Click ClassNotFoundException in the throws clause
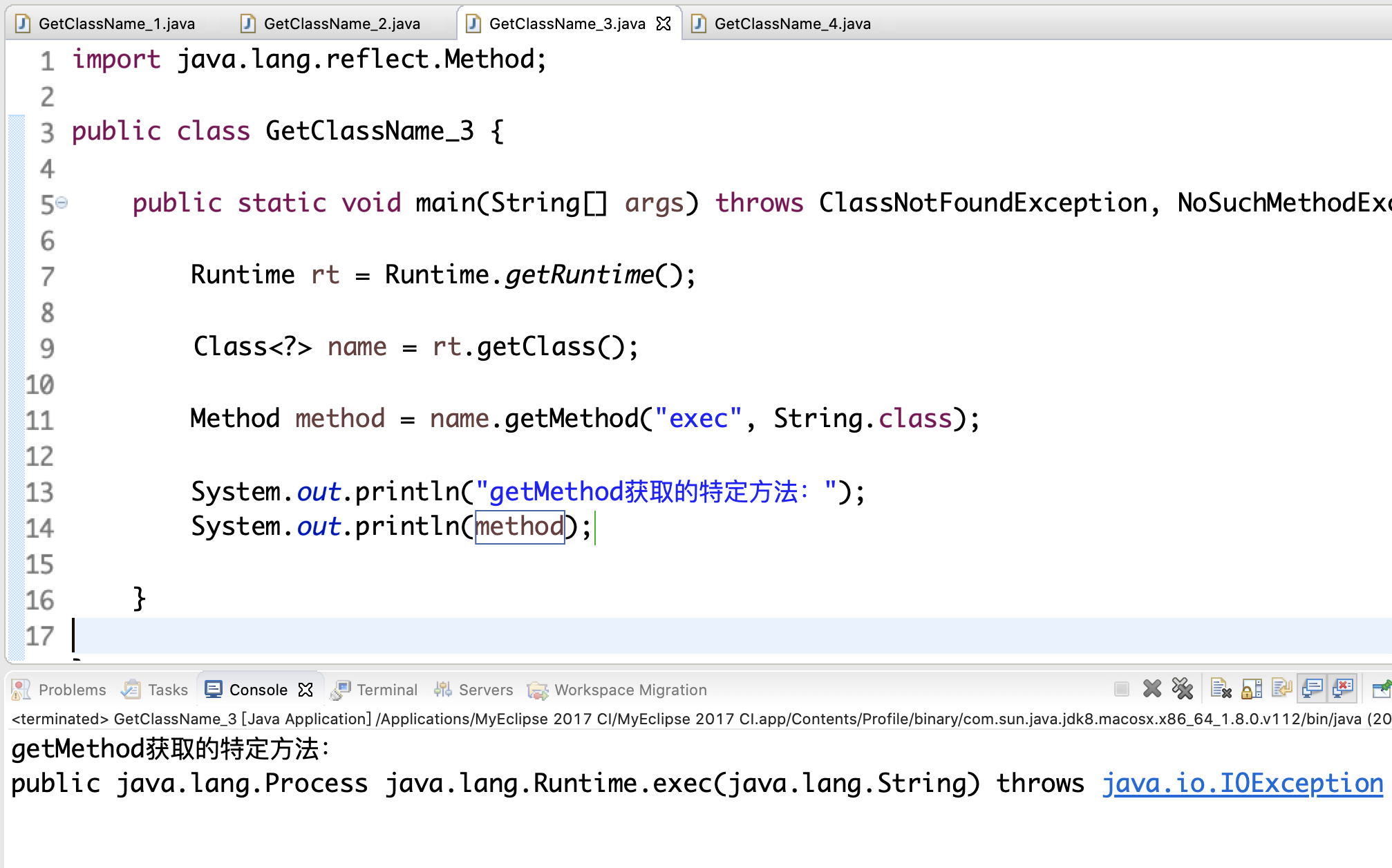The height and width of the screenshot is (868, 1392). pos(983,203)
